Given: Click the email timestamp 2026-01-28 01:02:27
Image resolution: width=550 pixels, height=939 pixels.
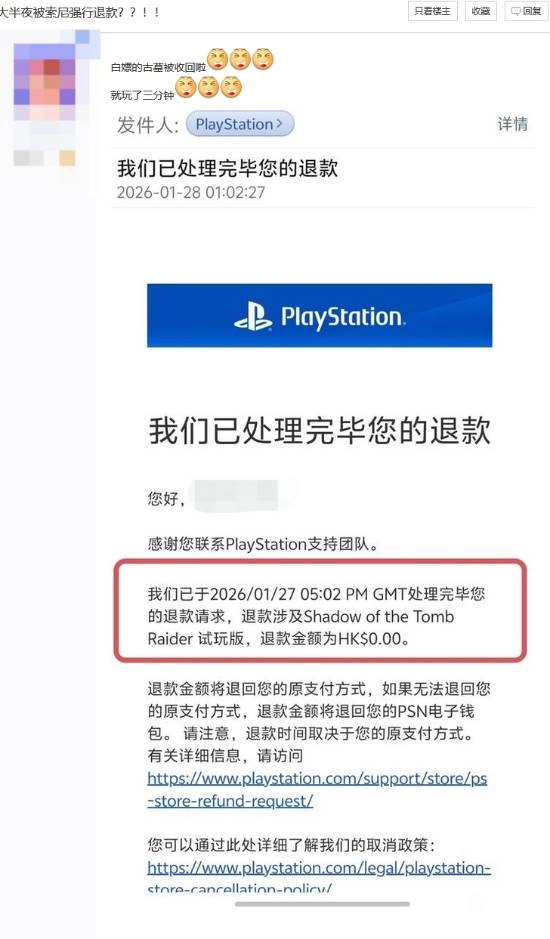Looking at the screenshot, I should (x=191, y=192).
